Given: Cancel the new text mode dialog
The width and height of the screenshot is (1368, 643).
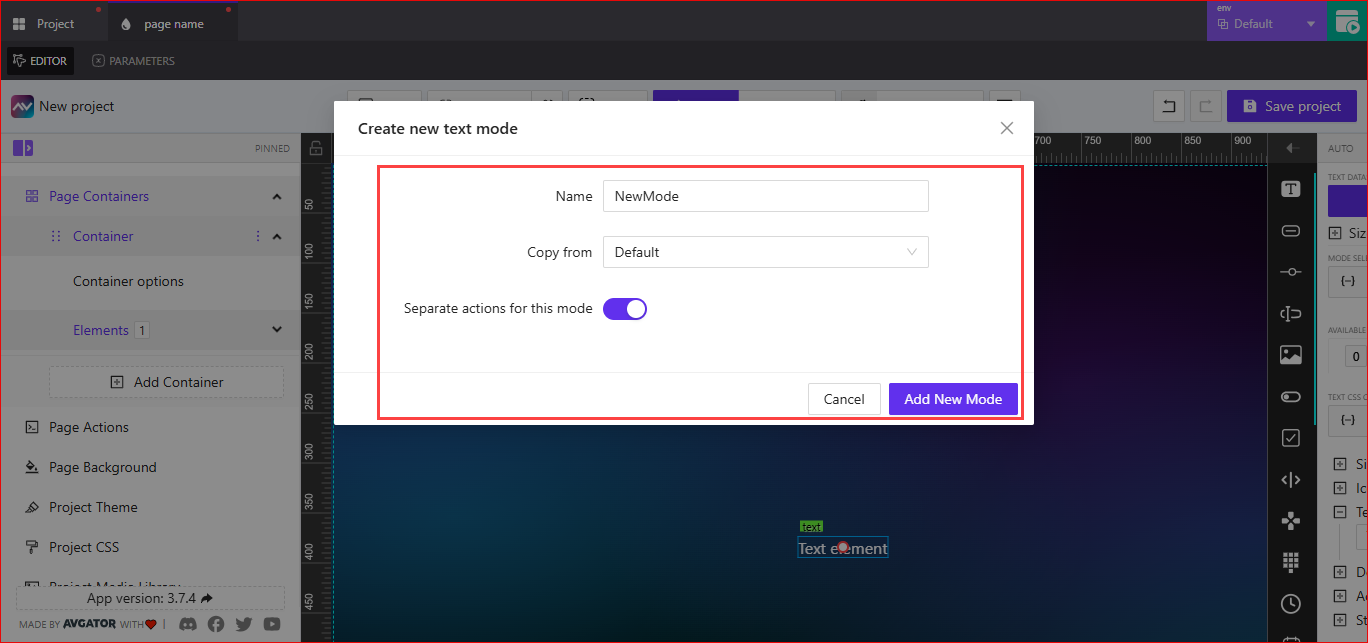Looking at the screenshot, I should pos(844,399).
